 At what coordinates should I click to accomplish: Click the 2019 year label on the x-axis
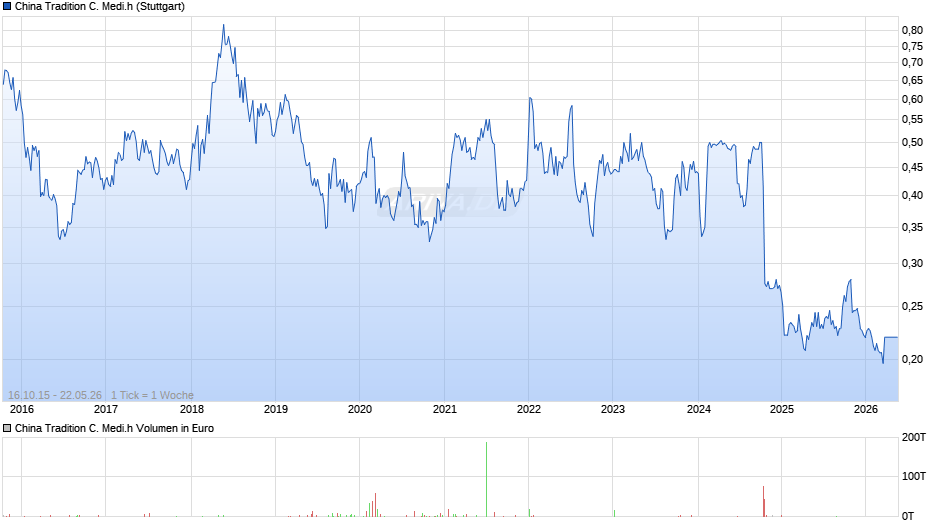click(x=276, y=409)
